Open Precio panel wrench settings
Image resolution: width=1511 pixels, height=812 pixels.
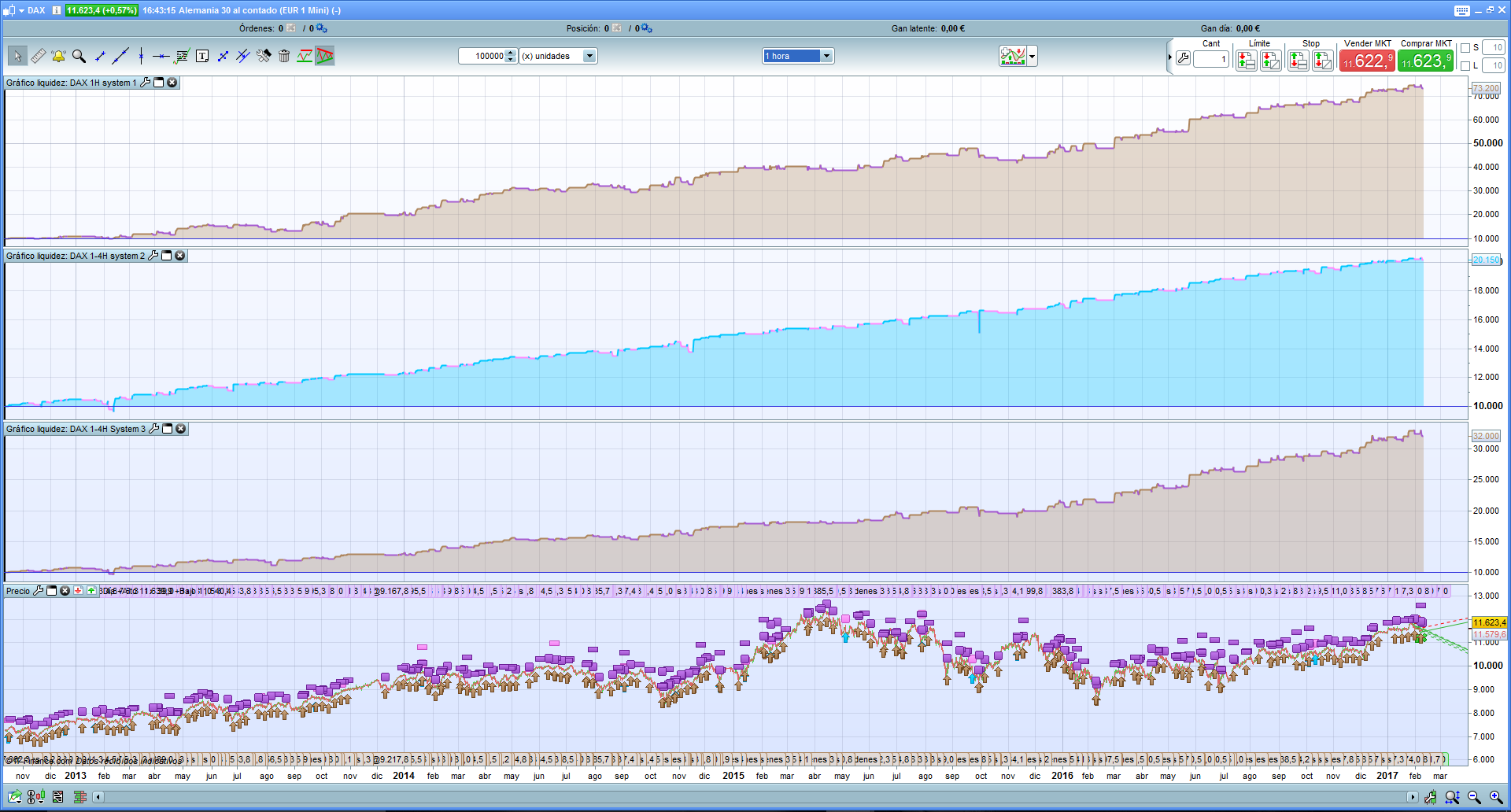point(38,591)
